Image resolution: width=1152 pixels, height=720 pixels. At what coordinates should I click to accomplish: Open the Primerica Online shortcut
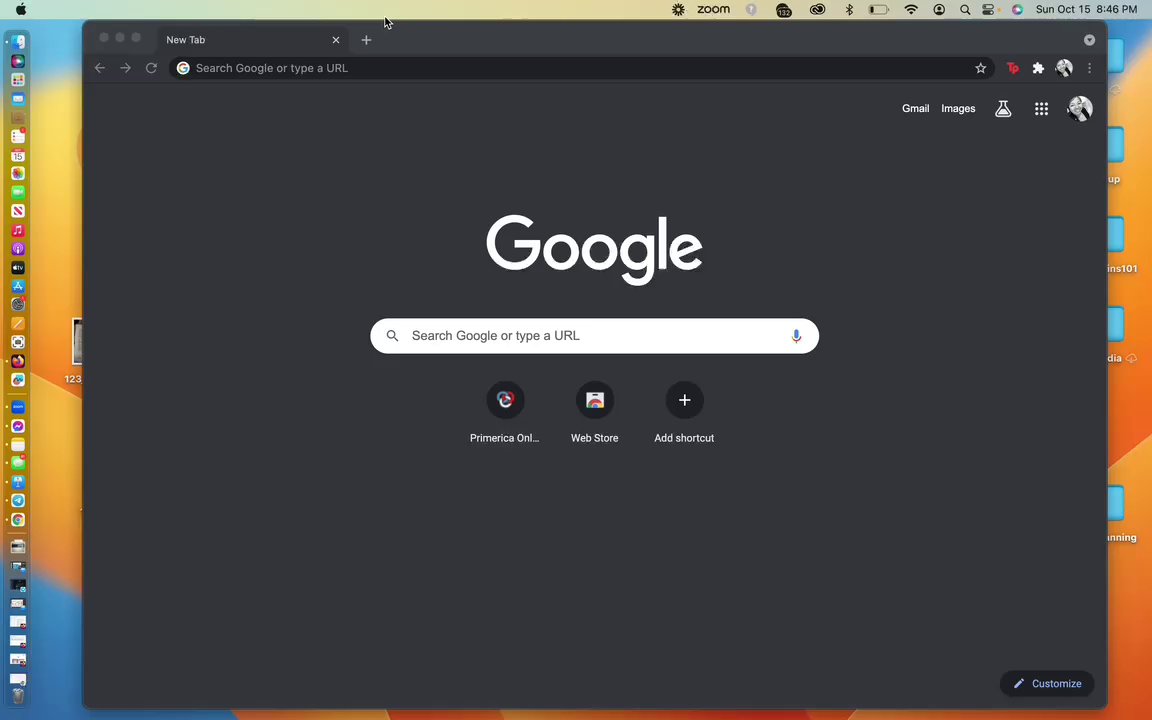(x=505, y=412)
